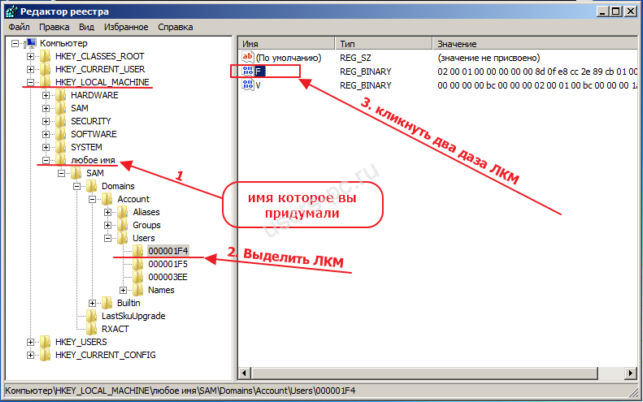Click the 000003EE folder icon
This screenshot has height=402, width=643.
click(138, 277)
